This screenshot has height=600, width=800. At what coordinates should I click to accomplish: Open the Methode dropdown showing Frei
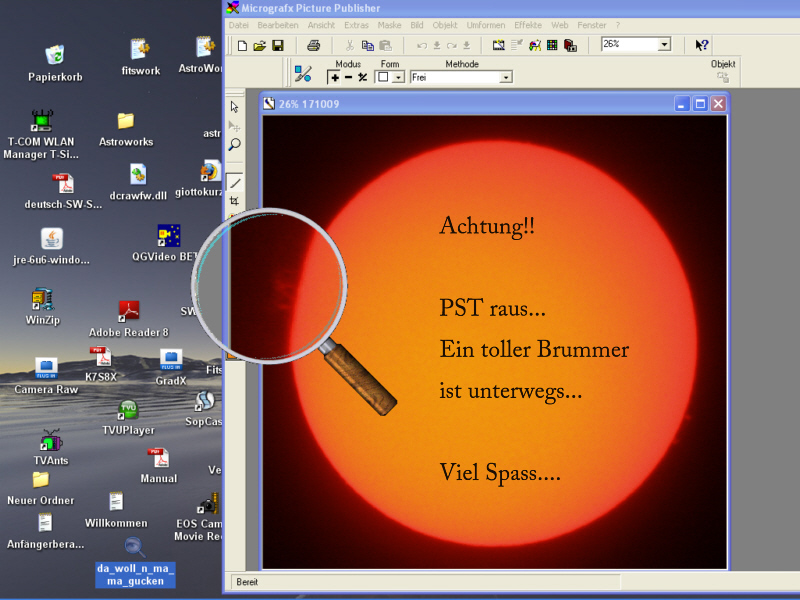pyautogui.click(x=506, y=77)
